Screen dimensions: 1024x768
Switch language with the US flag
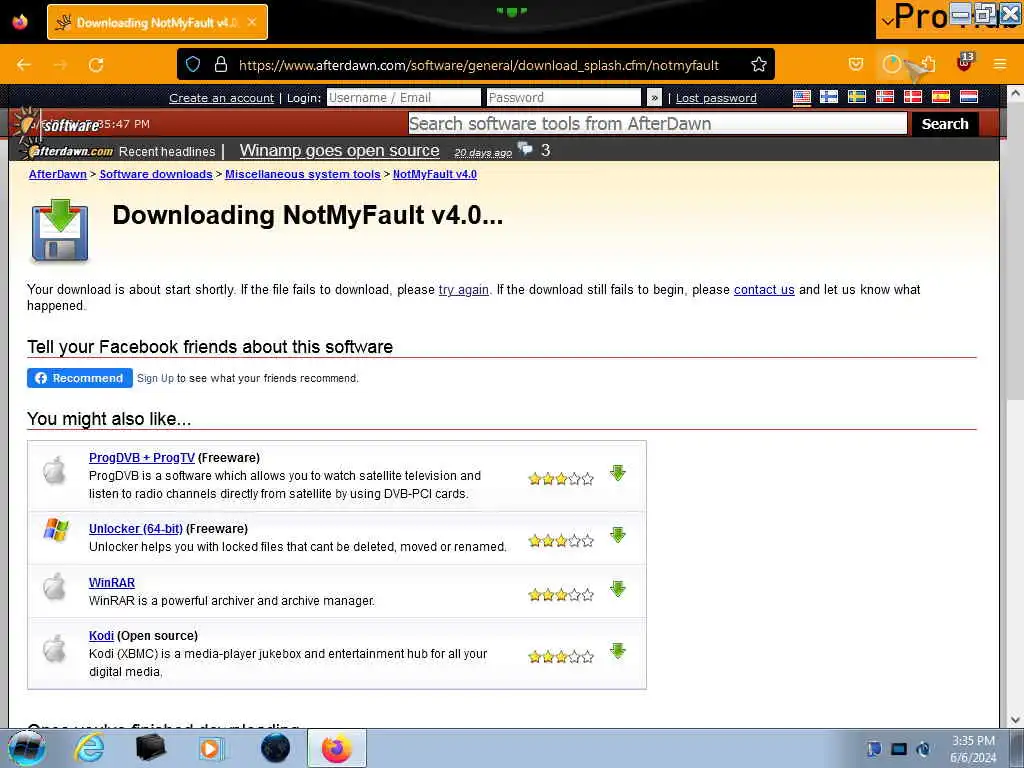802,97
